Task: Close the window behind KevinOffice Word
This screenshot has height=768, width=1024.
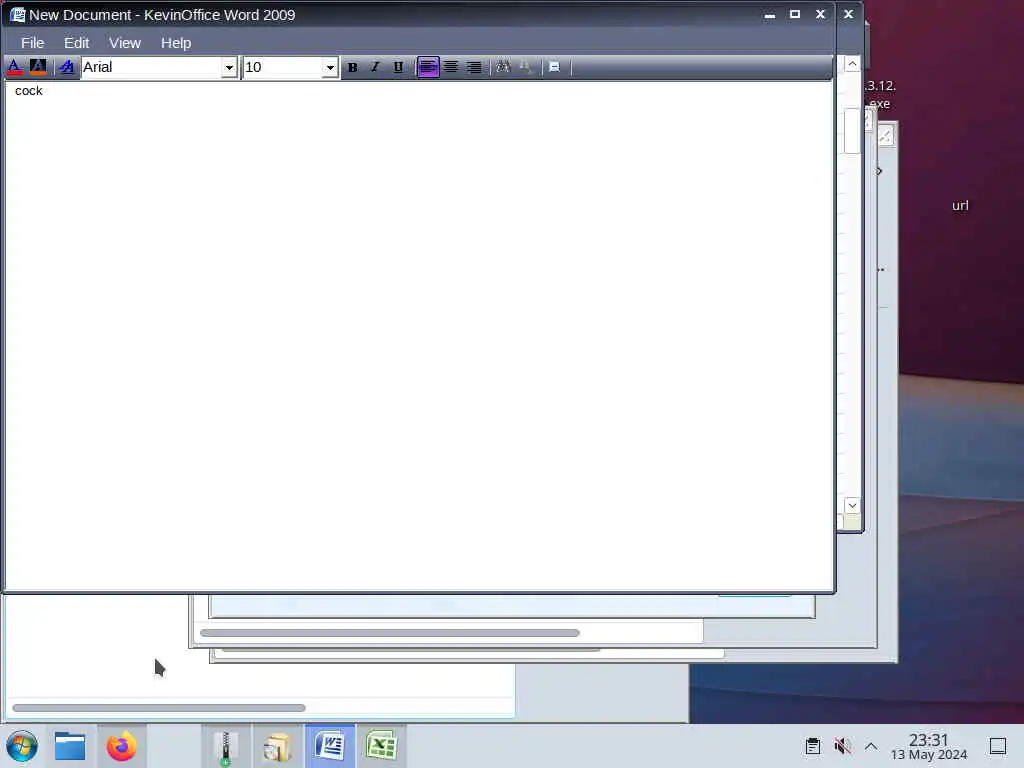Action: (x=848, y=14)
